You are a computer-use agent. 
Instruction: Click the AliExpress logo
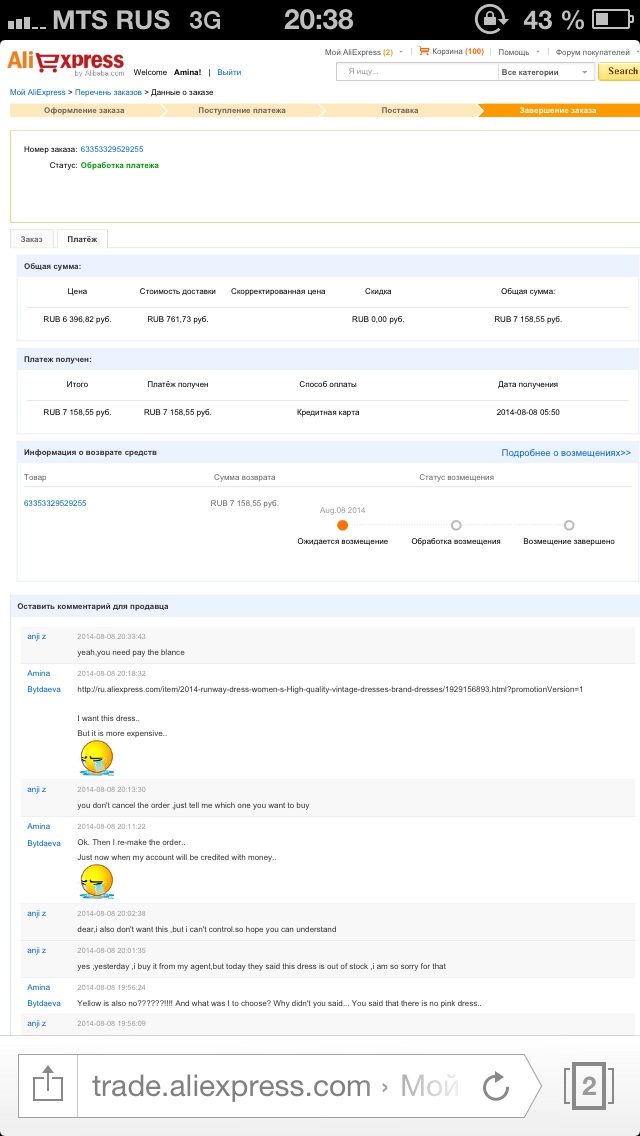point(66,63)
